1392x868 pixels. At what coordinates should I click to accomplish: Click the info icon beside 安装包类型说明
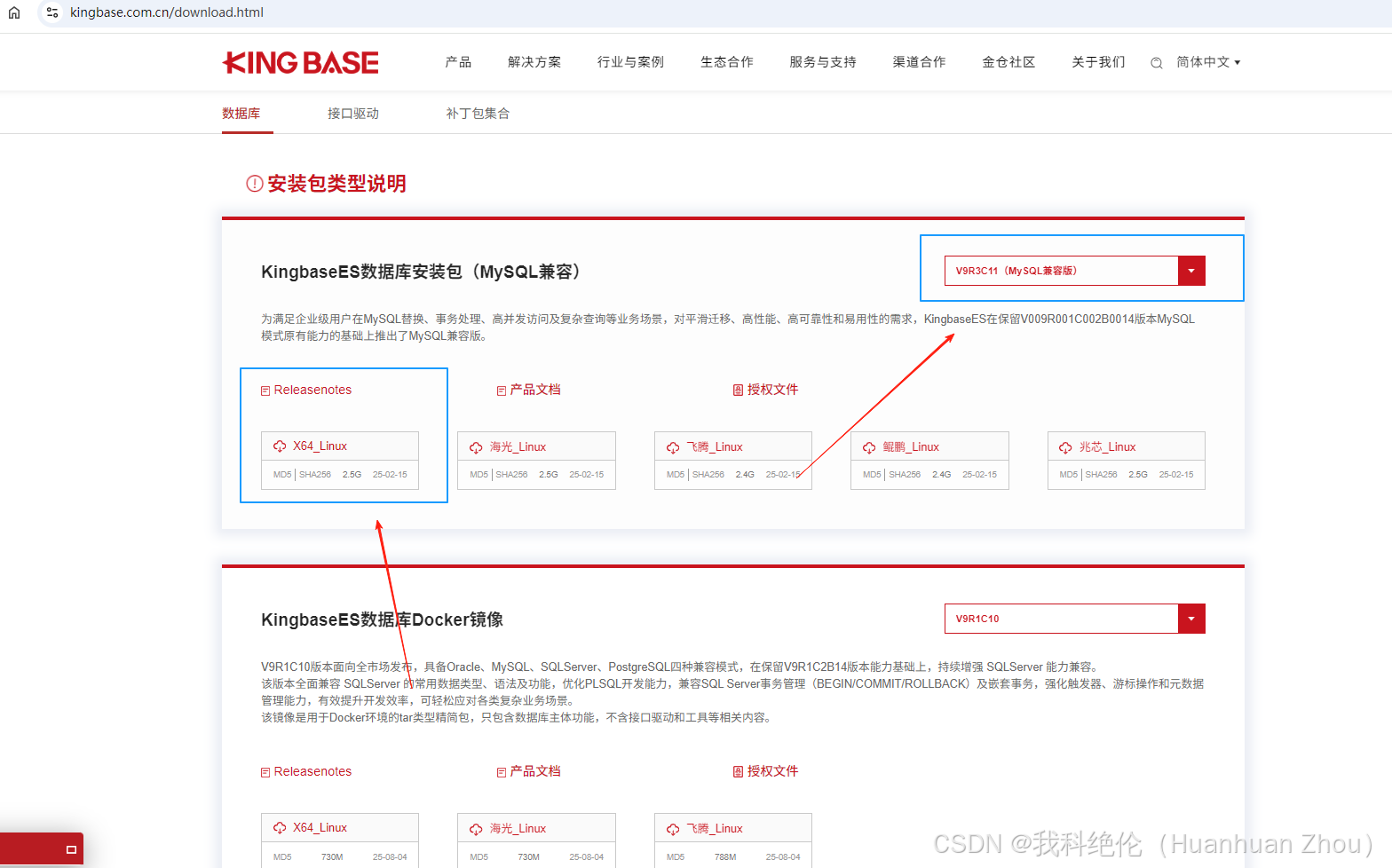tap(255, 184)
